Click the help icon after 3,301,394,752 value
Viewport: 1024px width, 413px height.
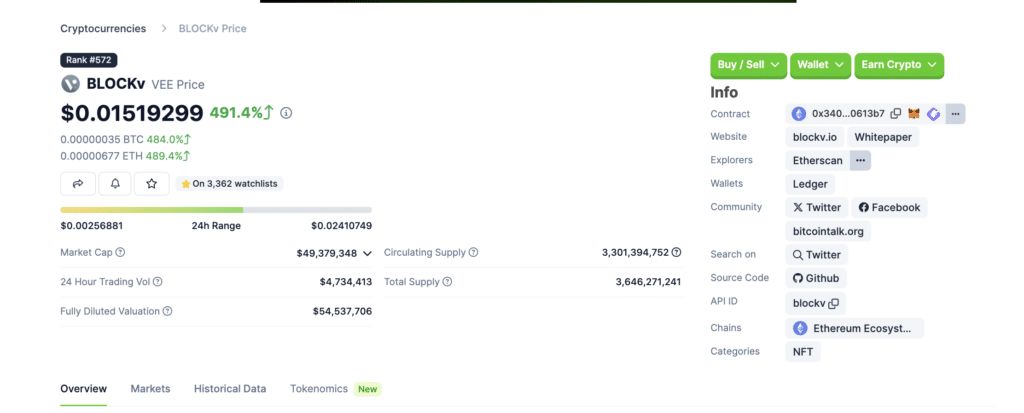(x=677, y=252)
